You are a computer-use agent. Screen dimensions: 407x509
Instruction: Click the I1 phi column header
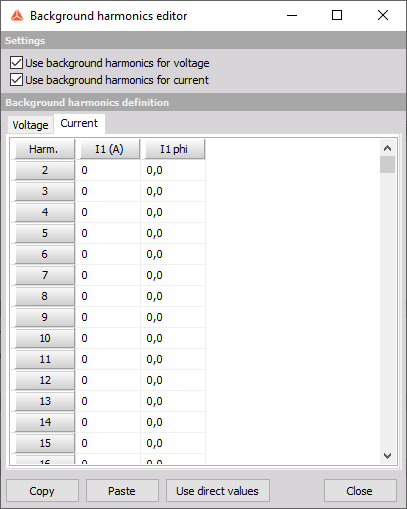coord(175,149)
